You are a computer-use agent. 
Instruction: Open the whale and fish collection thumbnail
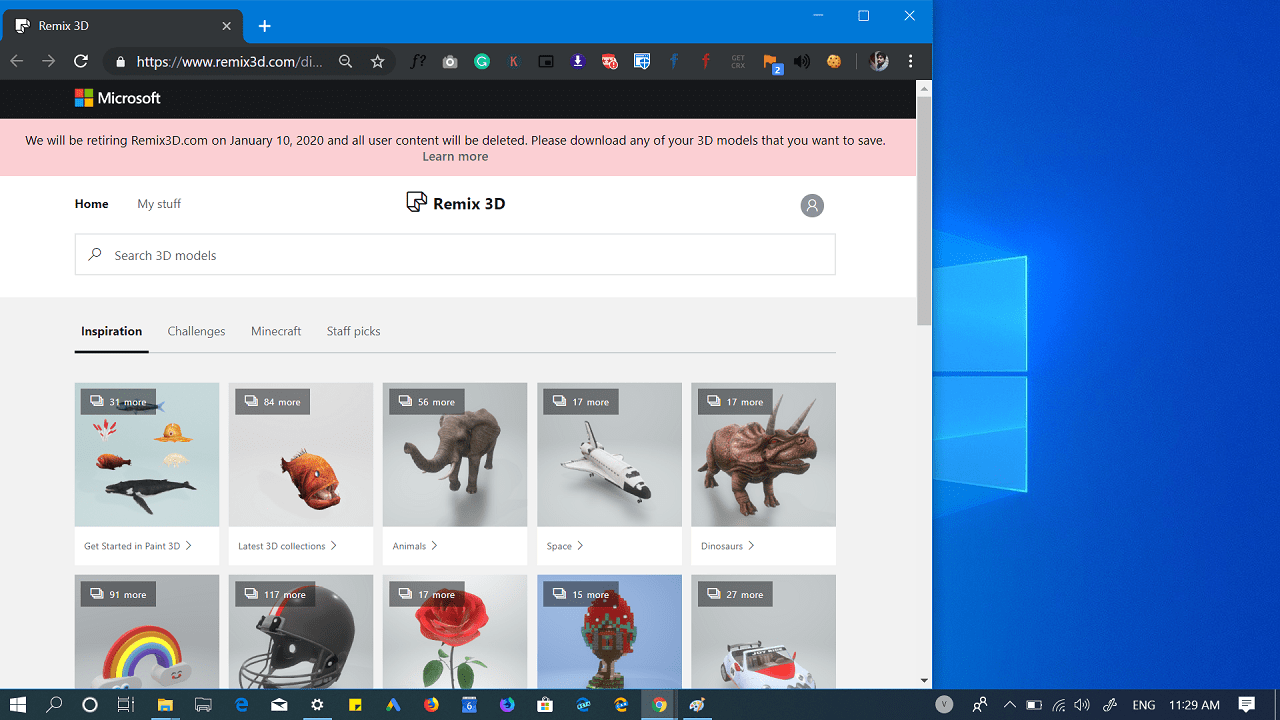147,455
